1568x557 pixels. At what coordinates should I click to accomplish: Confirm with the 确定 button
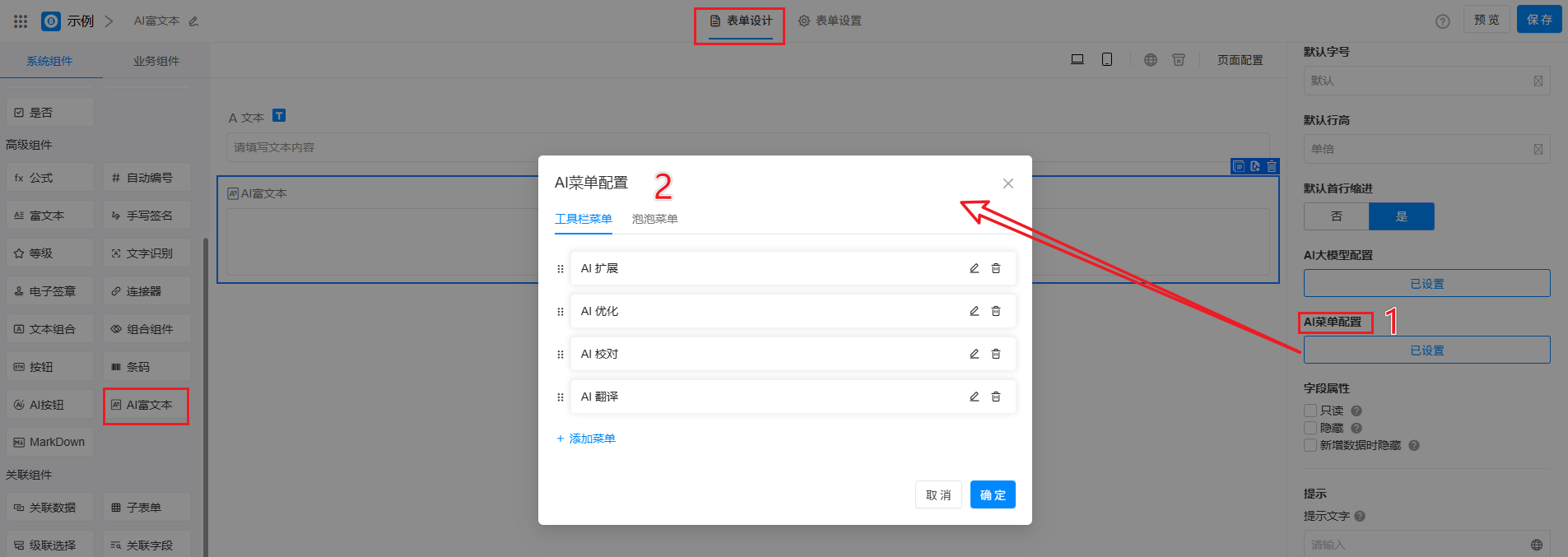tap(992, 494)
